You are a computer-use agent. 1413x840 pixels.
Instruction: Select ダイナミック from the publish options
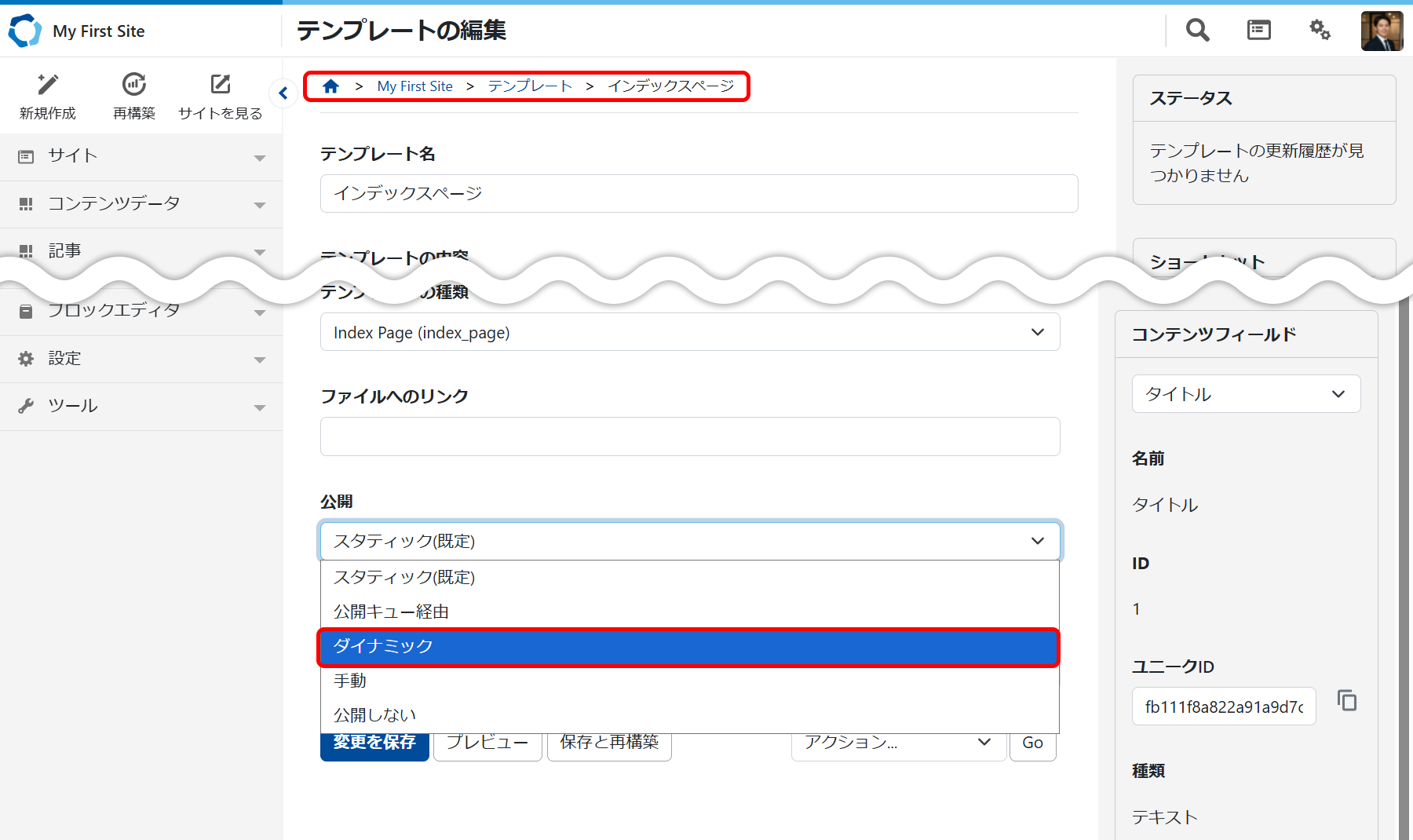click(688, 646)
